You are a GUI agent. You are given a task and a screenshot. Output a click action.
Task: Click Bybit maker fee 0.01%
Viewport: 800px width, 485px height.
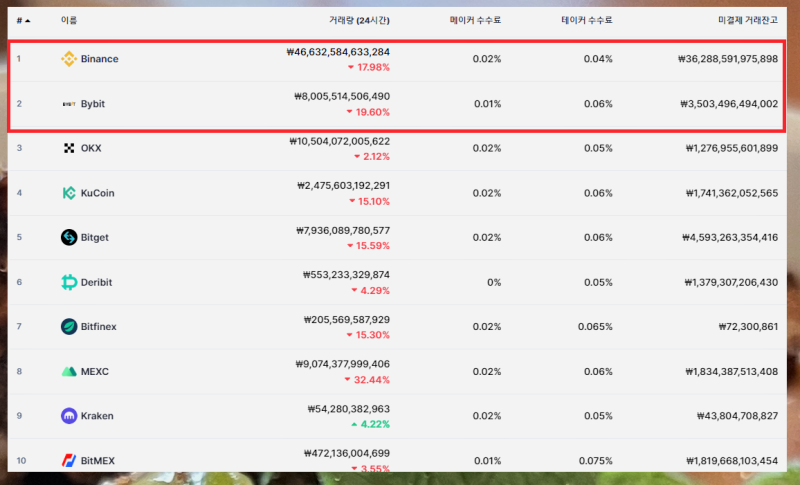[x=487, y=104]
